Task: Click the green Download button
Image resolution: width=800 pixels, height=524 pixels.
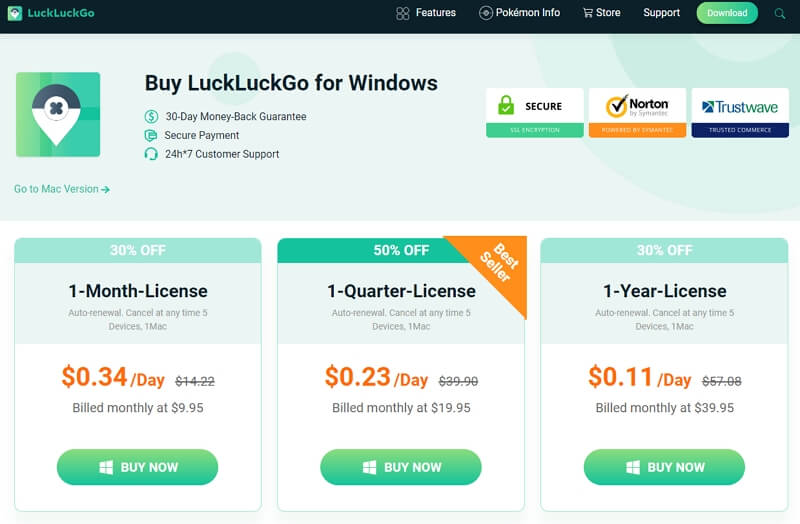Action: coord(727,13)
